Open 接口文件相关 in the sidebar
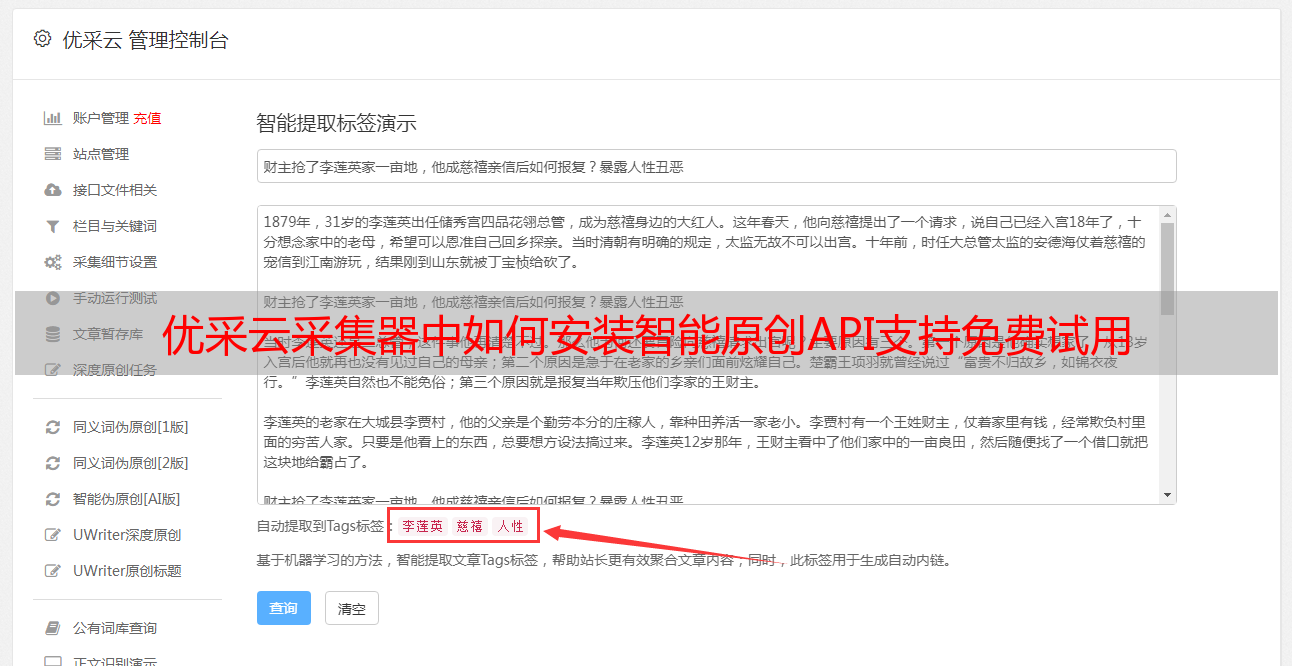 pyautogui.click(x=115, y=190)
